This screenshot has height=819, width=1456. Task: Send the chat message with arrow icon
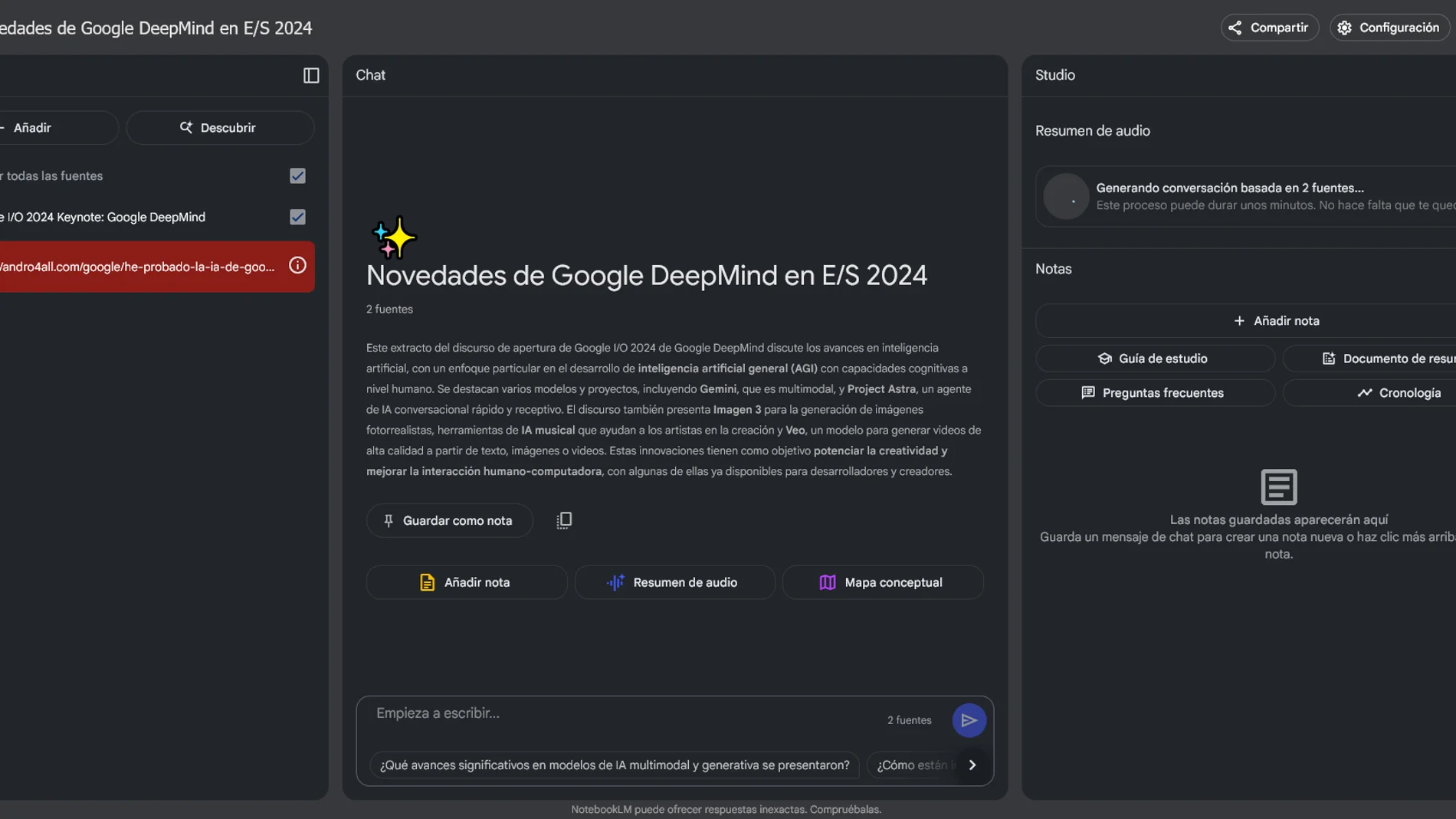click(x=969, y=720)
